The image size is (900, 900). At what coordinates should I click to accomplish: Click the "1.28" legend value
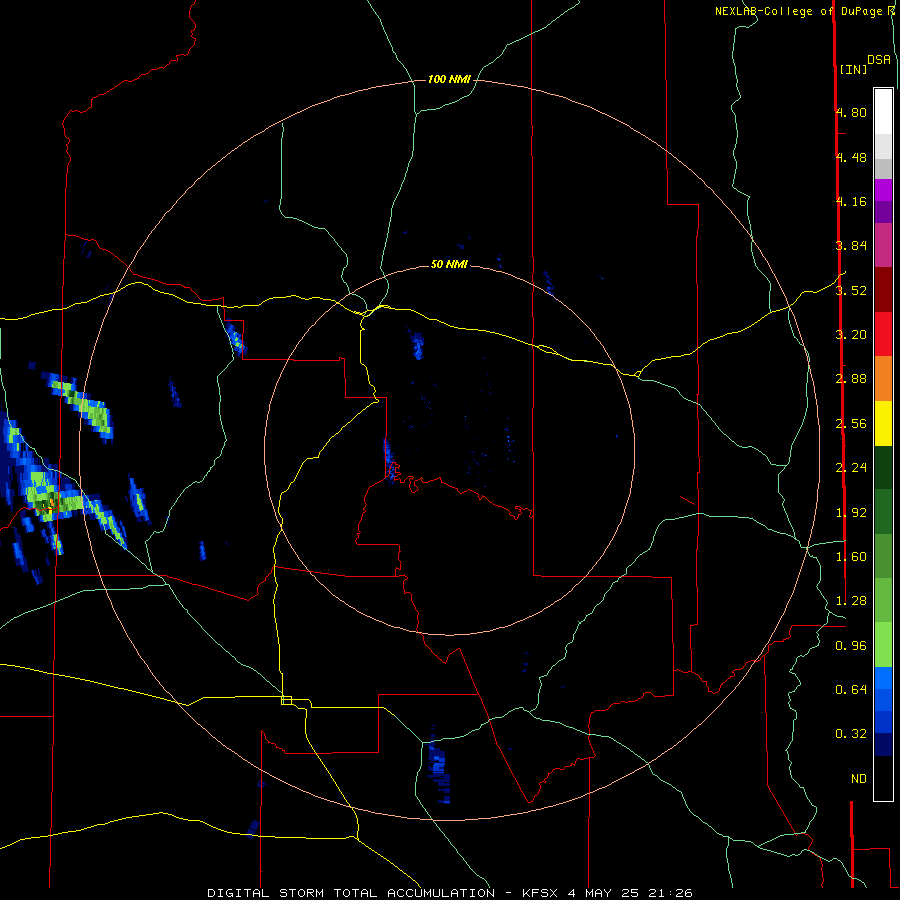(851, 601)
